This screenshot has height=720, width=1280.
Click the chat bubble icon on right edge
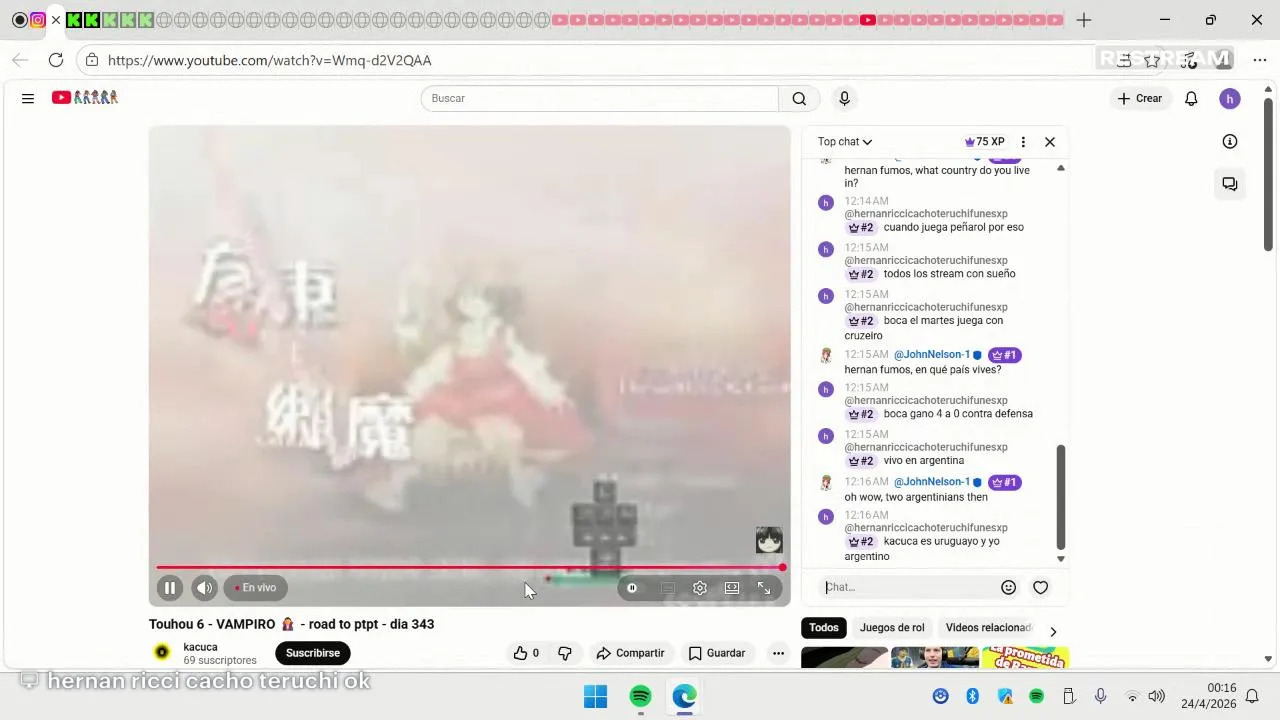pyautogui.click(x=1230, y=184)
